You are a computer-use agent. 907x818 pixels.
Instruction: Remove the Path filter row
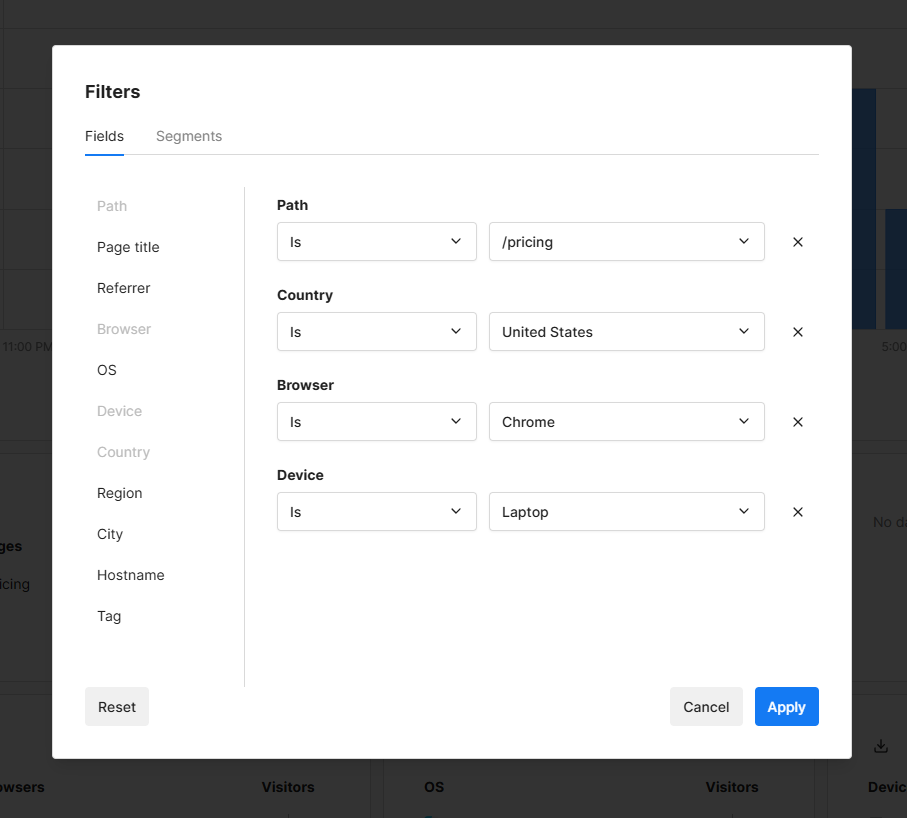(797, 242)
